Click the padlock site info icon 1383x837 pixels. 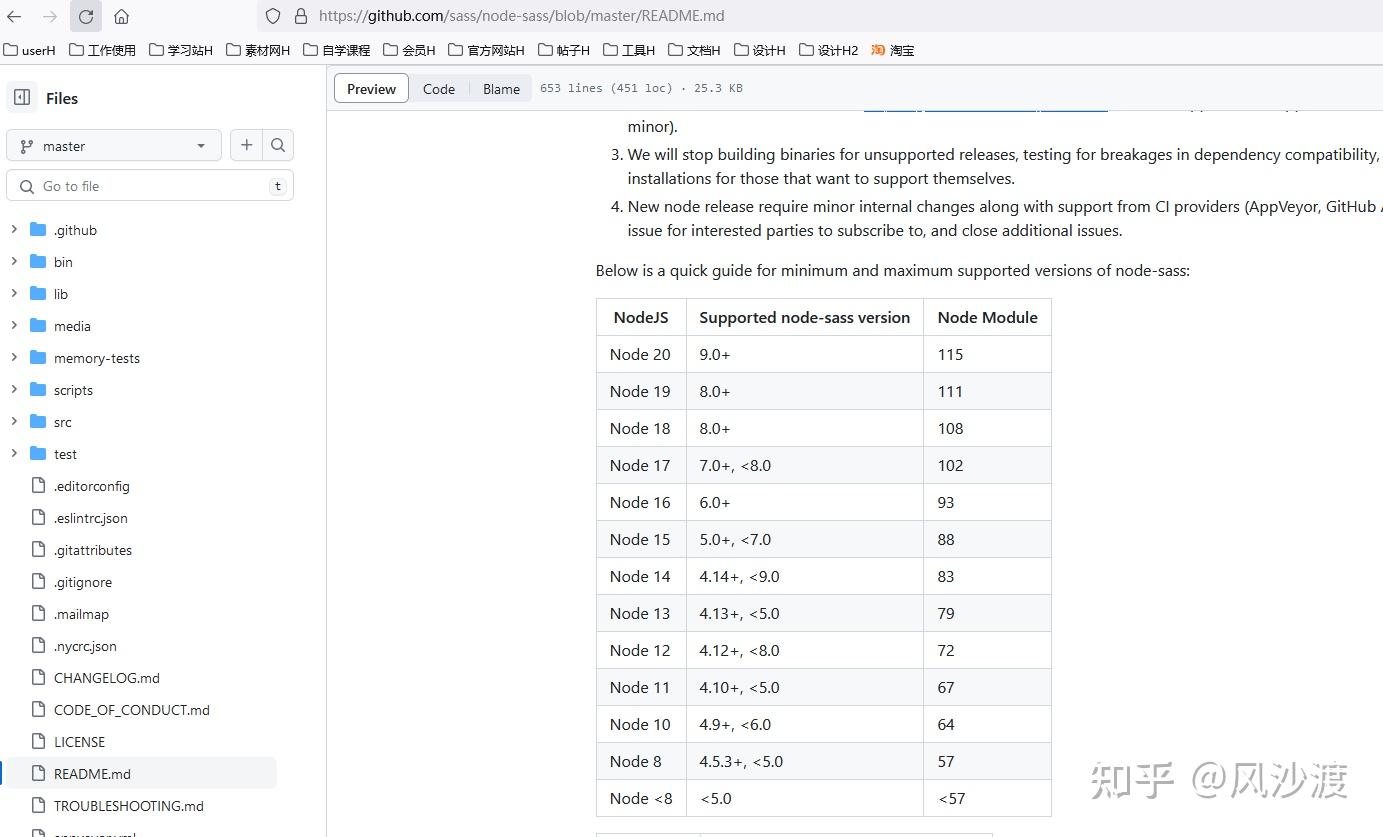pos(300,16)
